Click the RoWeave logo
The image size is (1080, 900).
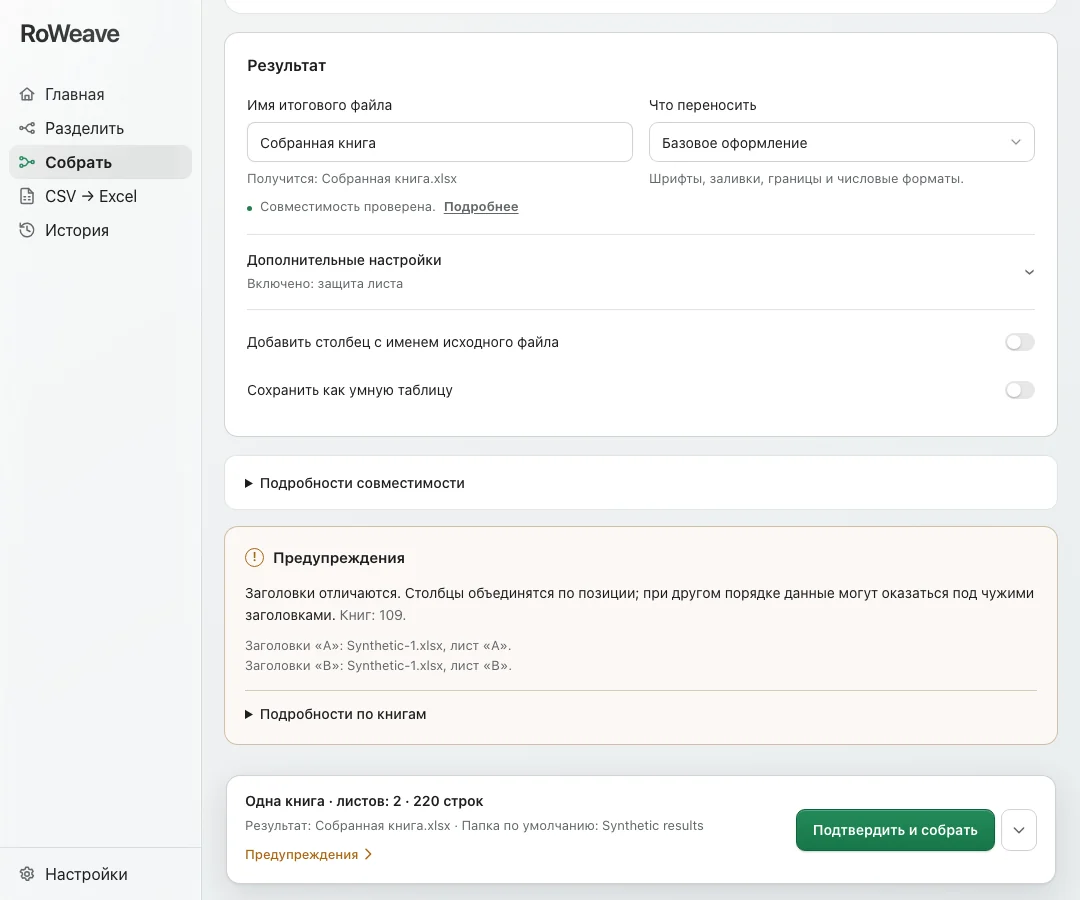pyautogui.click(x=70, y=34)
